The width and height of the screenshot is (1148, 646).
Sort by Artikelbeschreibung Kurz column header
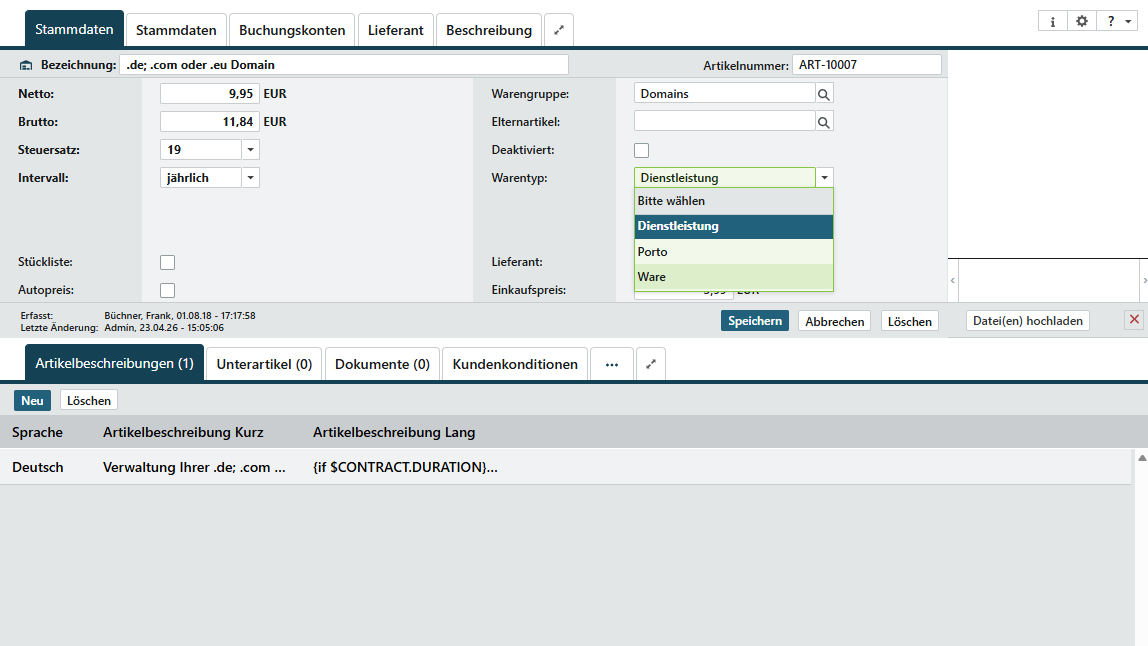coord(183,432)
